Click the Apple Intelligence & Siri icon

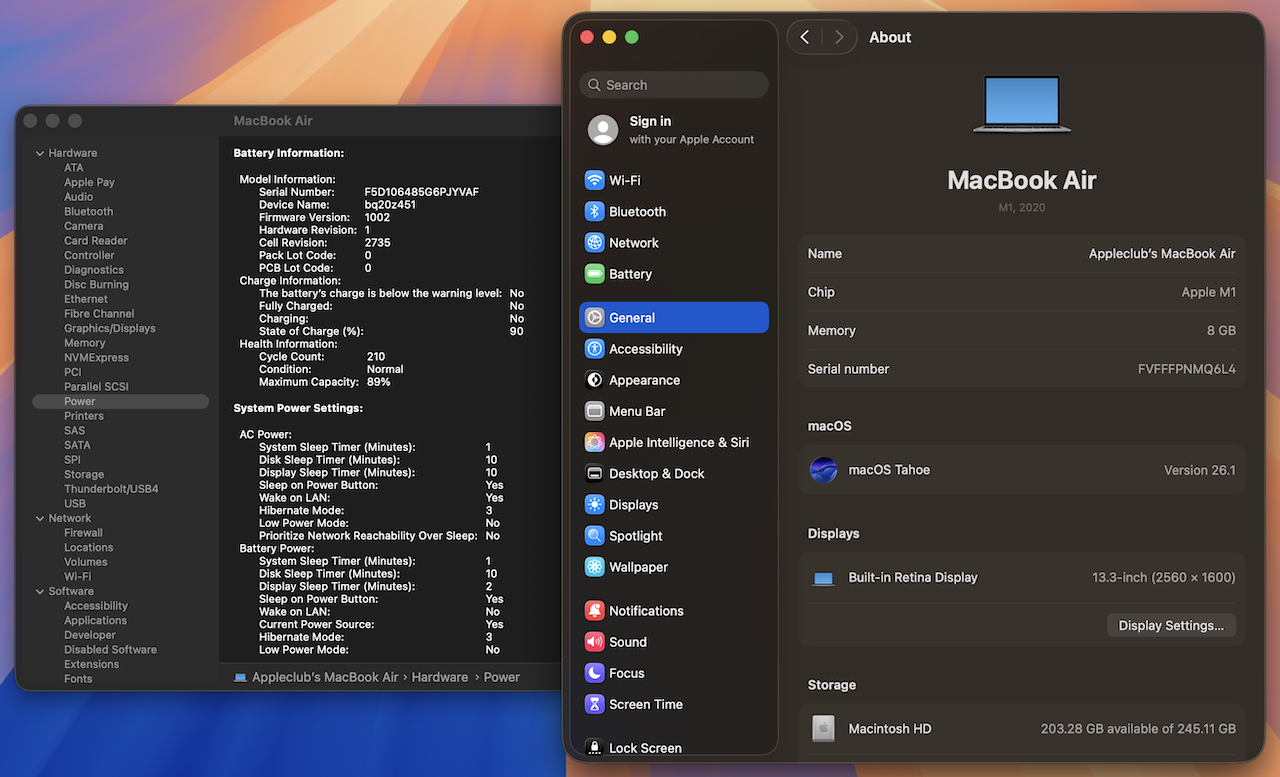tap(595, 442)
